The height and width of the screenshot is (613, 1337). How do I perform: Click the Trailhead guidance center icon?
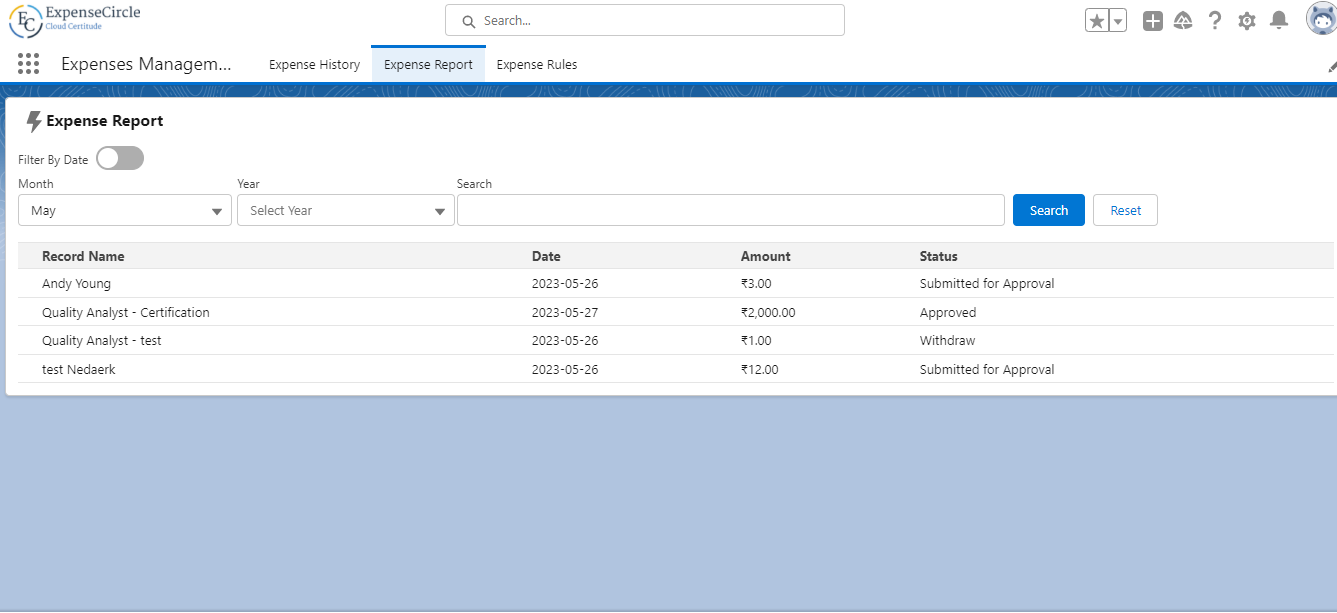point(1183,21)
